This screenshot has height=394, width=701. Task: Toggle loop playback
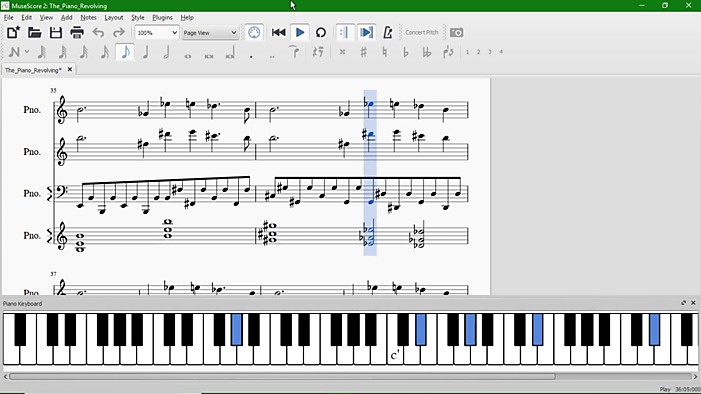click(x=321, y=32)
